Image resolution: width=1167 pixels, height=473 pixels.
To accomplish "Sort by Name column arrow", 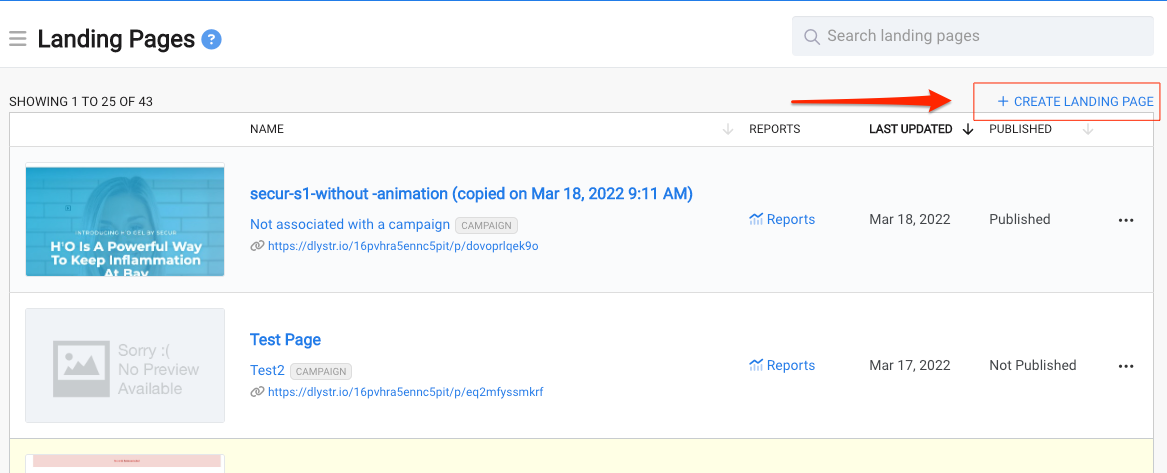I will coord(728,129).
